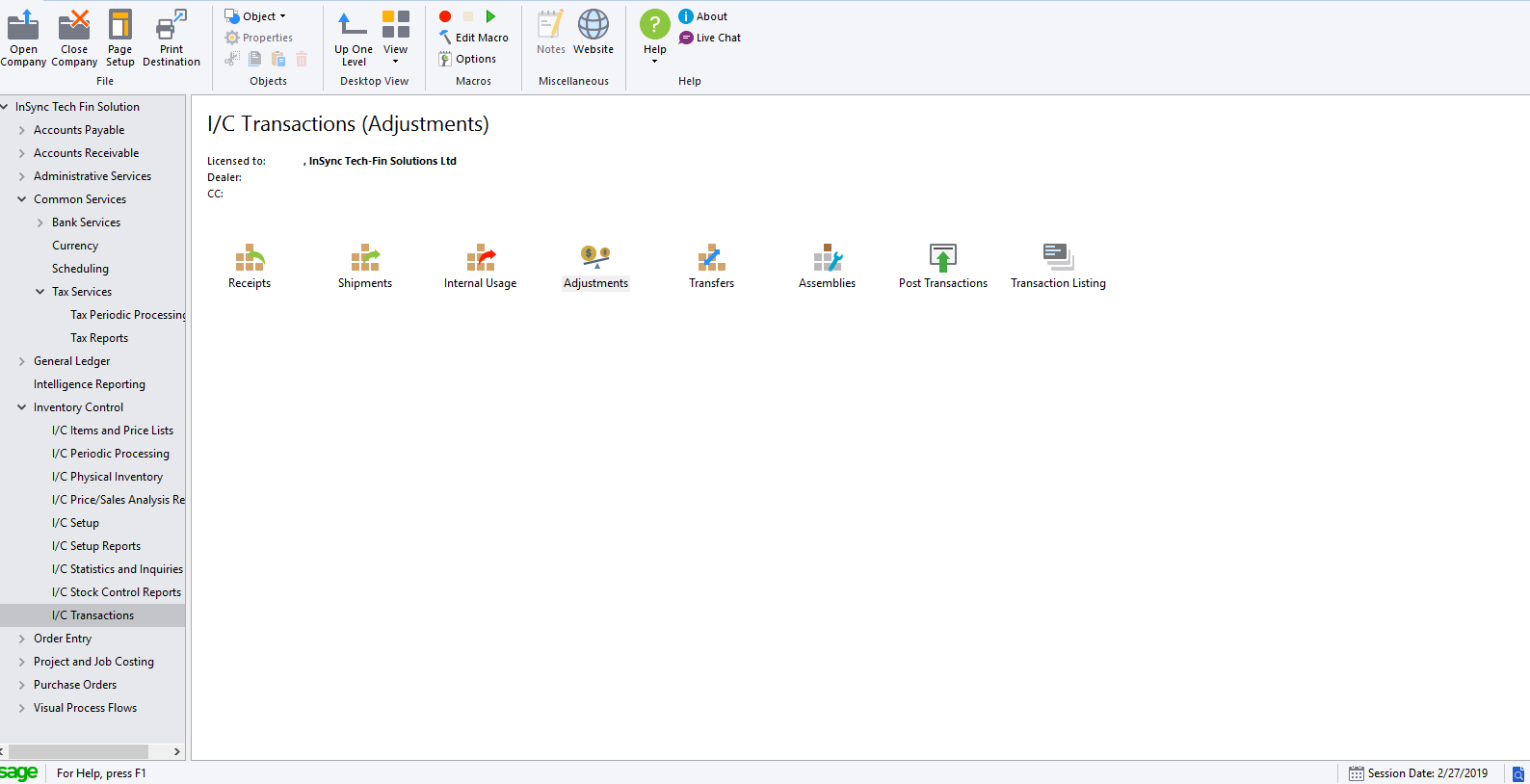
Task: Click the stop macro square button
Action: [x=468, y=16]
